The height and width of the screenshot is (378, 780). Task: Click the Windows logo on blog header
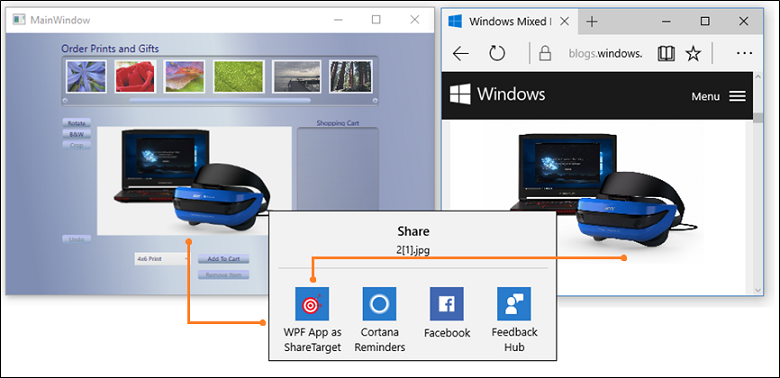point(460,94)
